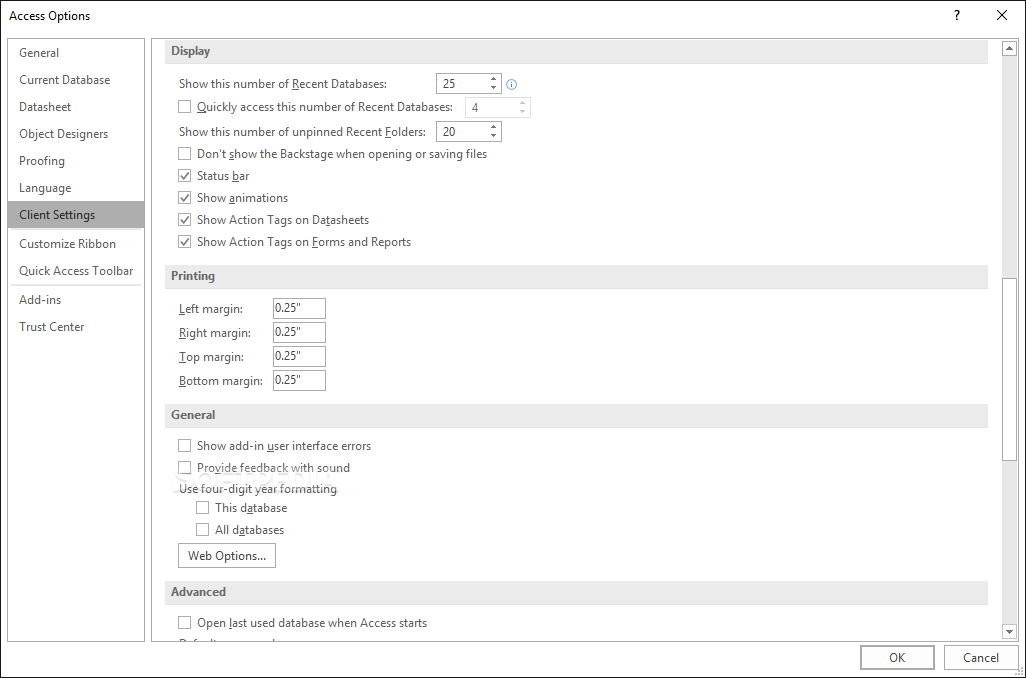Image resolution: width=1026 pixels, height=678 pixels.
Task: Decrease the unpinned Recent Folders count
Action: (494, 137)
